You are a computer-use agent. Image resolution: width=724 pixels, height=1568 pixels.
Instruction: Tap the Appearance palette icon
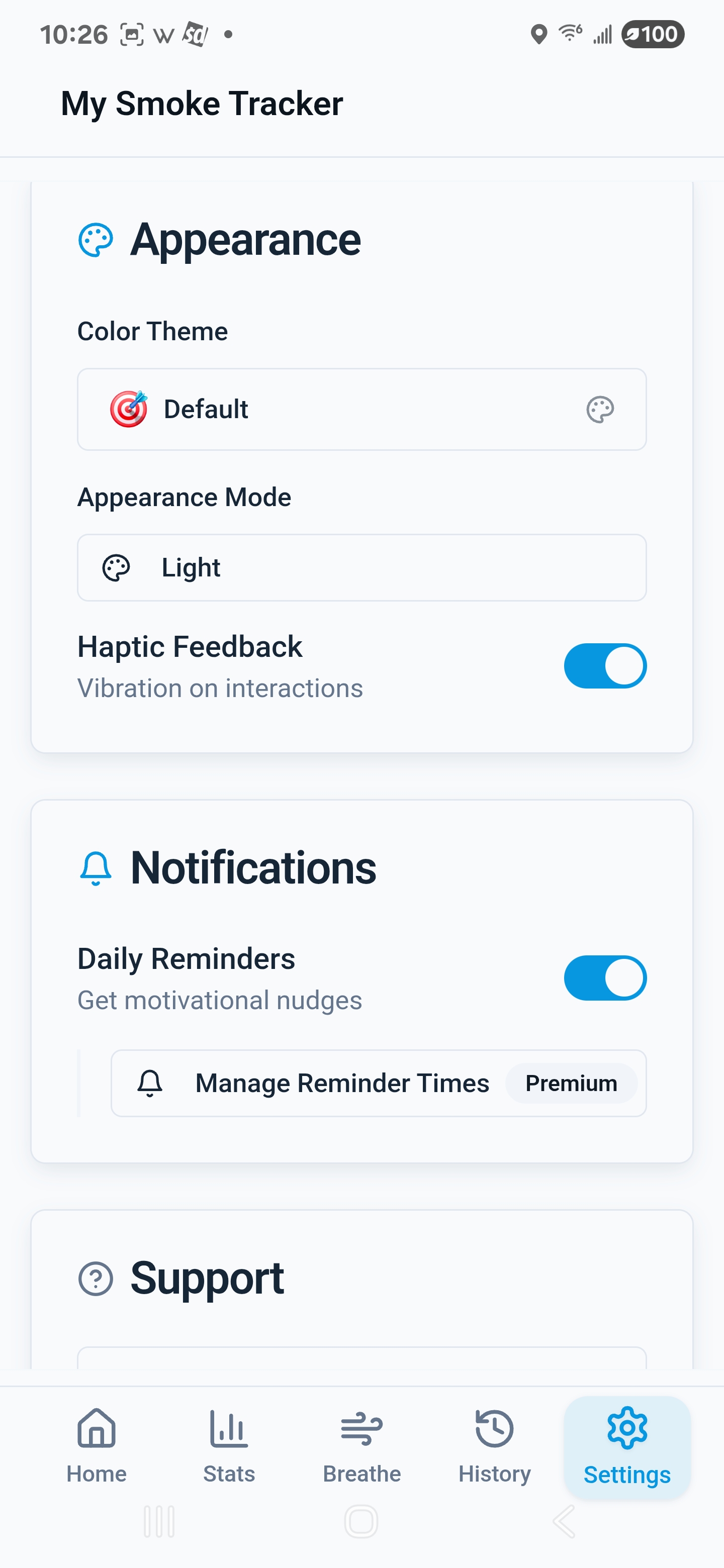point(96,240)
